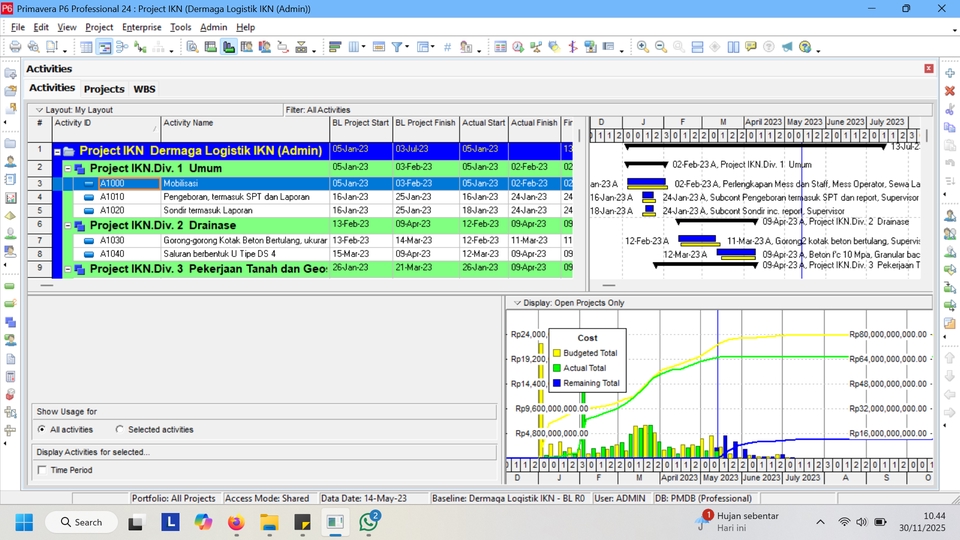Open the Project menu
Image resolution: width=960 pixels, height=540 pixels.
click(99, 27)
